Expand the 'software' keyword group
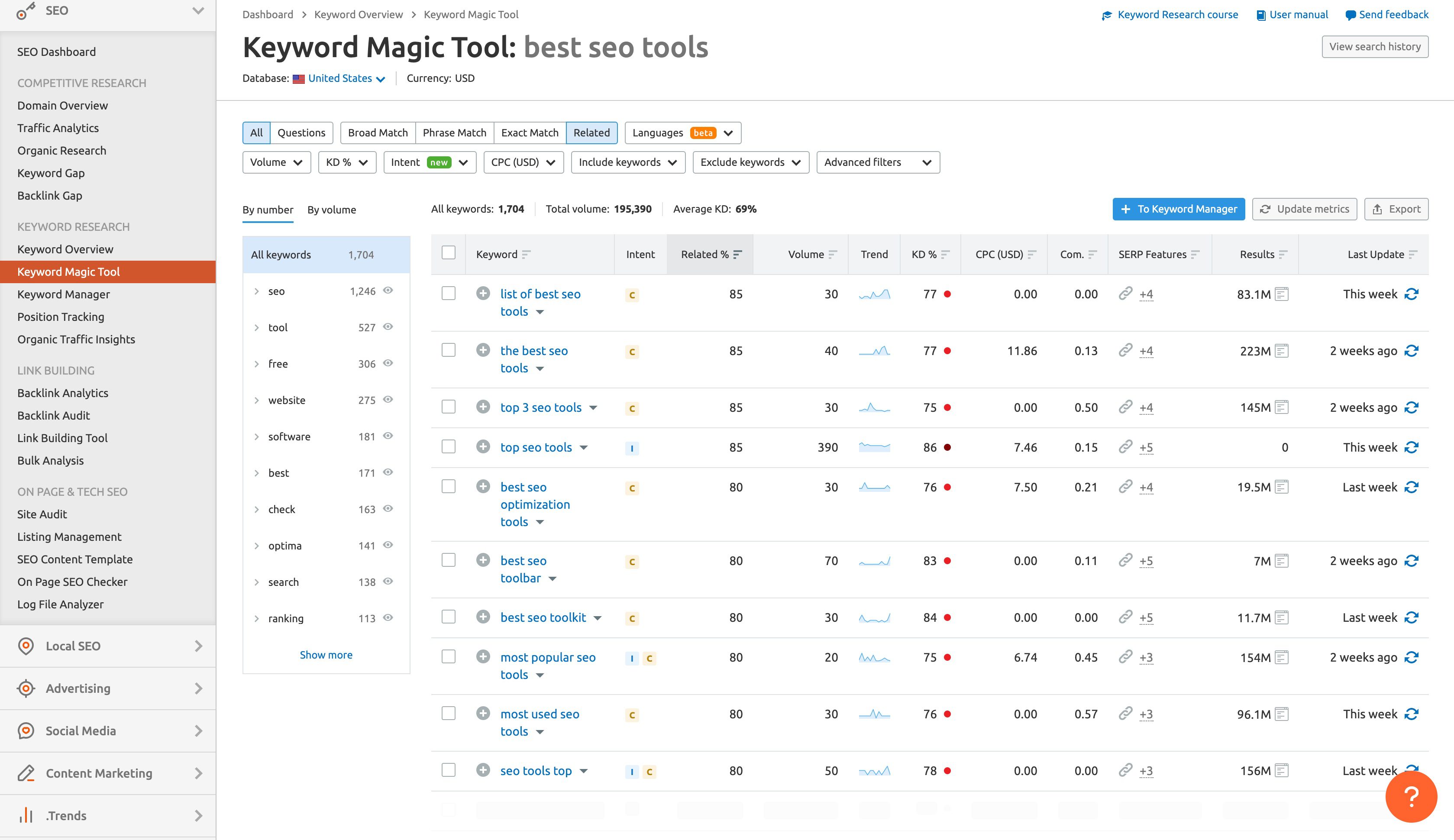 [257, 437]
